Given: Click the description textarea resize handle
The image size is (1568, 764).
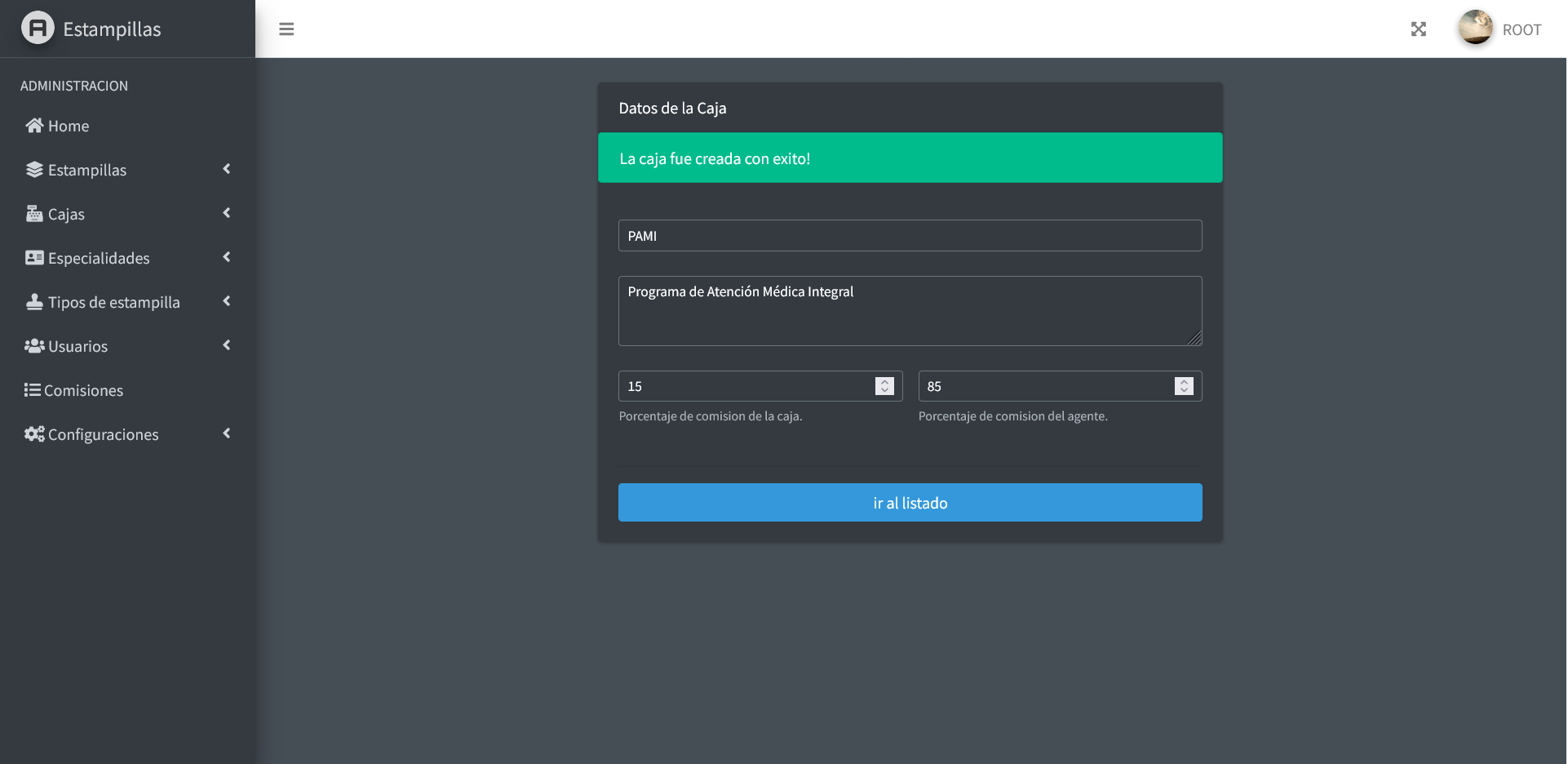Looking at the screenshot, I should pyautogui.click(x=1195, y=339).
